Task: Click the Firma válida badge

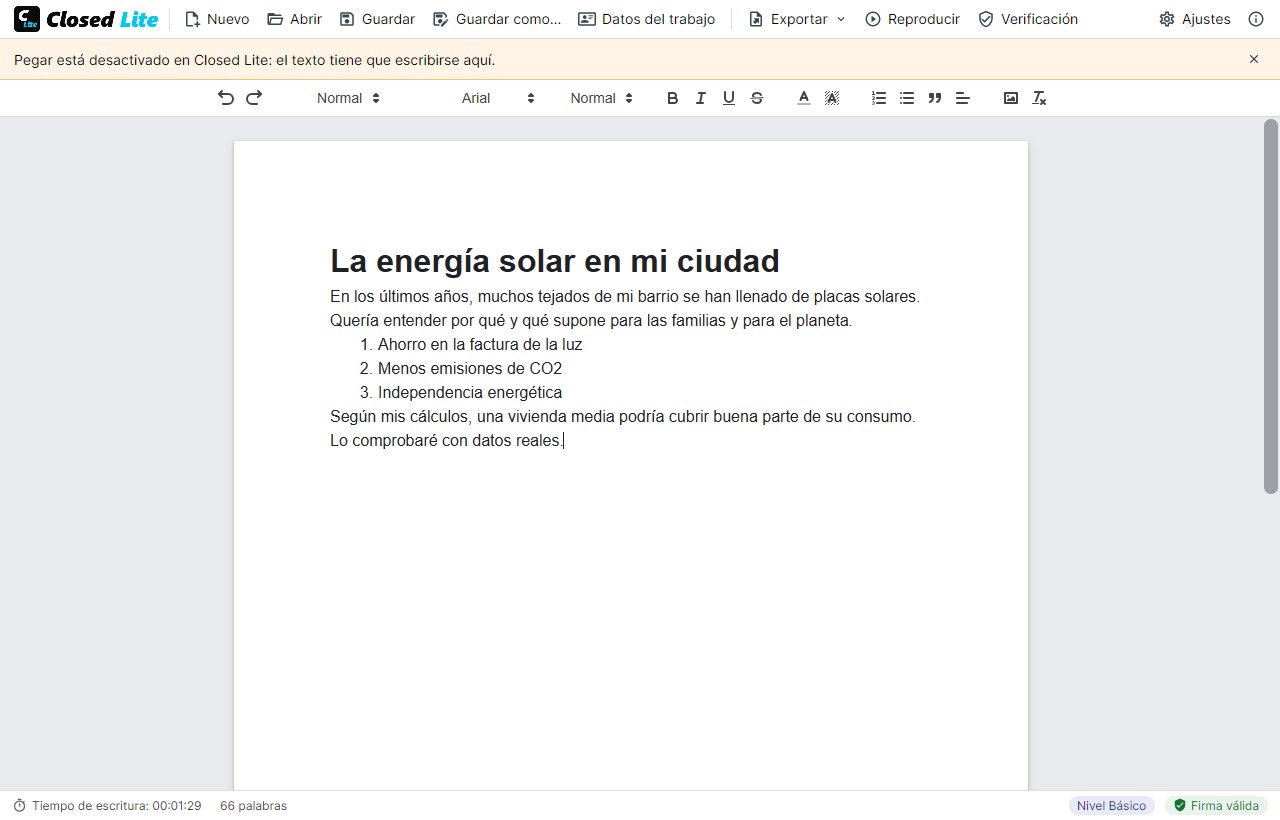Action: point(1216,805)
